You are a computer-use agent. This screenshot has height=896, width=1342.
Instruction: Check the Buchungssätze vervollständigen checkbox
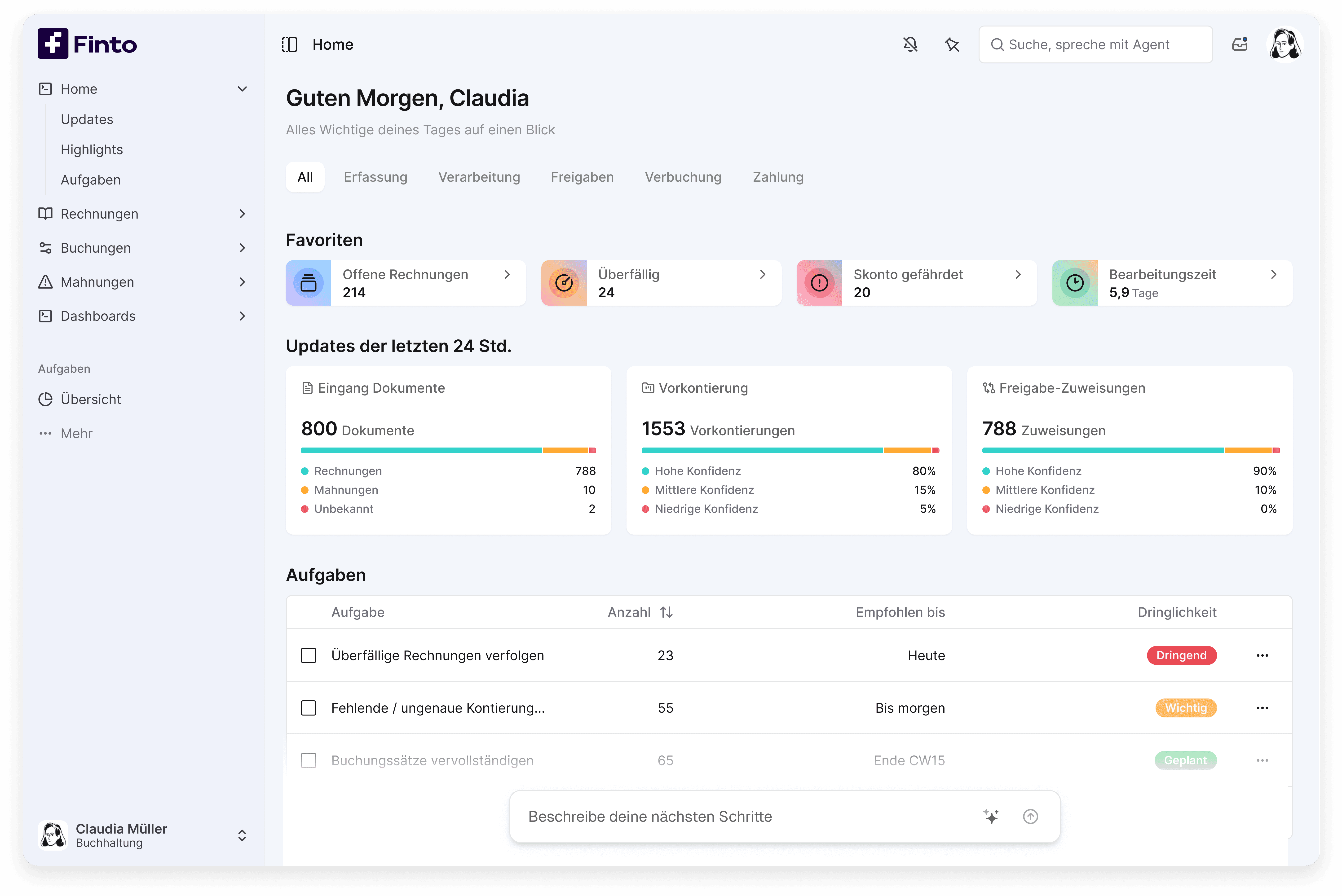point(309,760)
